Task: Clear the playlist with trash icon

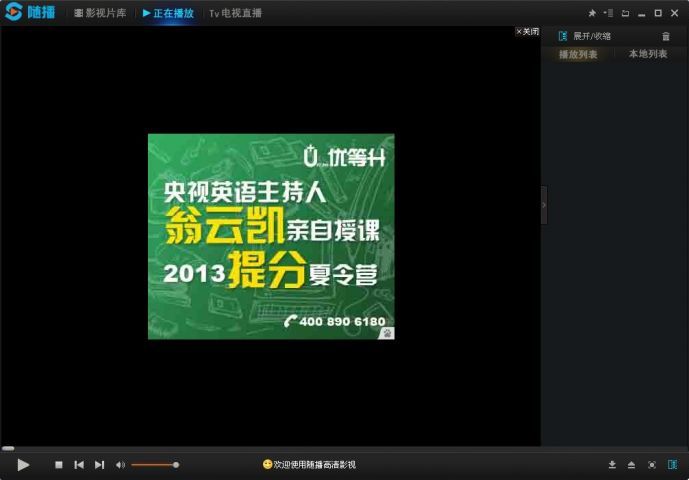Action: tap(666, 36)
